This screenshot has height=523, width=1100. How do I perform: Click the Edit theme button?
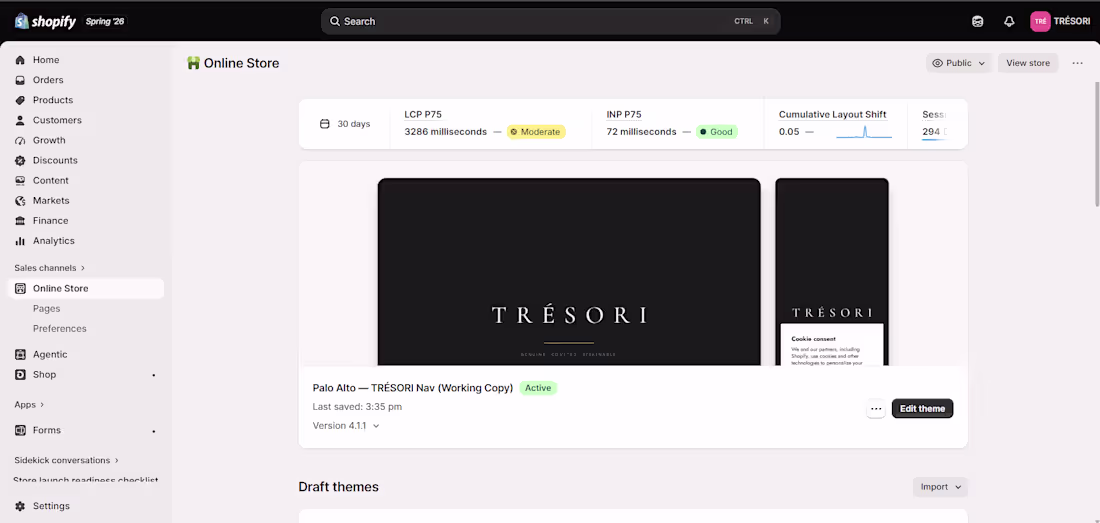[x=922, y=409]
